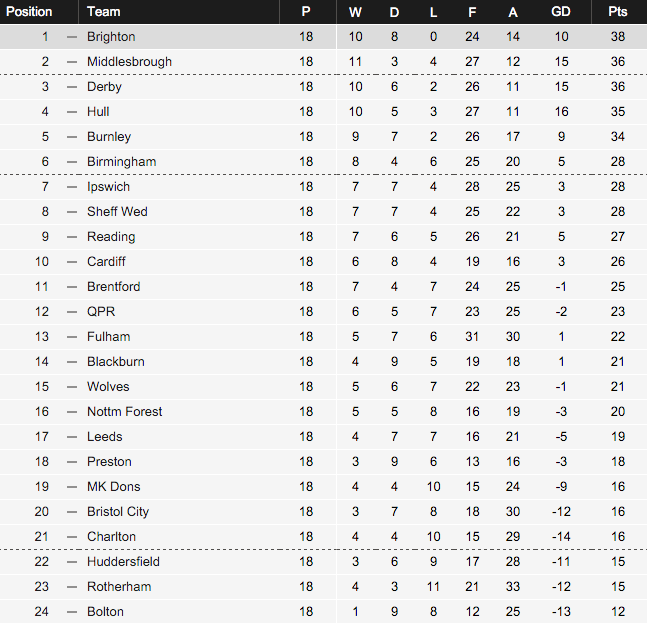This screenshot has width=647, height=623.
Task: Select the Sheff Wed team name
Action: click(117, 212)
